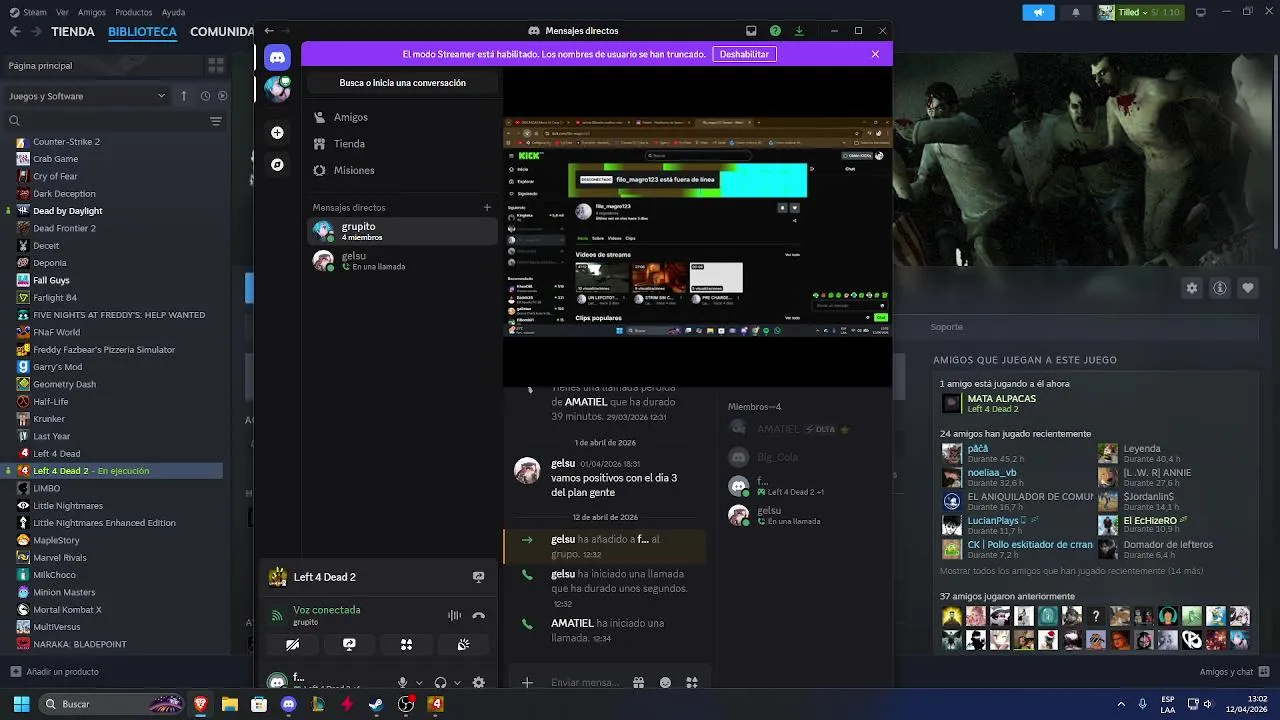Open Steam notifications bell
This screenshot has width=1280, height=720.
(x=1076, y=12)
